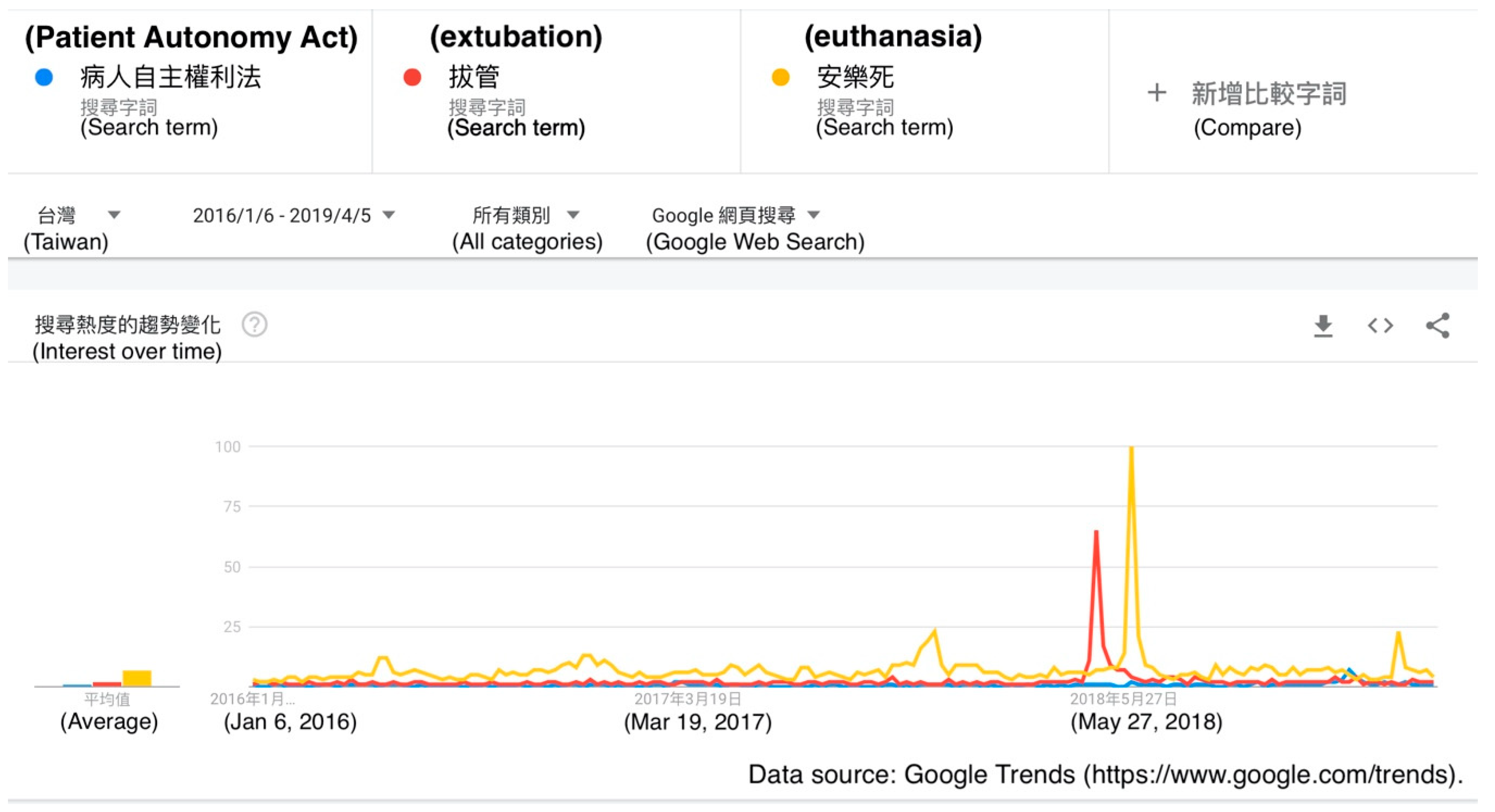Click the red dot beside 拔管
The width and height of the screenshot is (1495, 812).
[x=412, y=77]
